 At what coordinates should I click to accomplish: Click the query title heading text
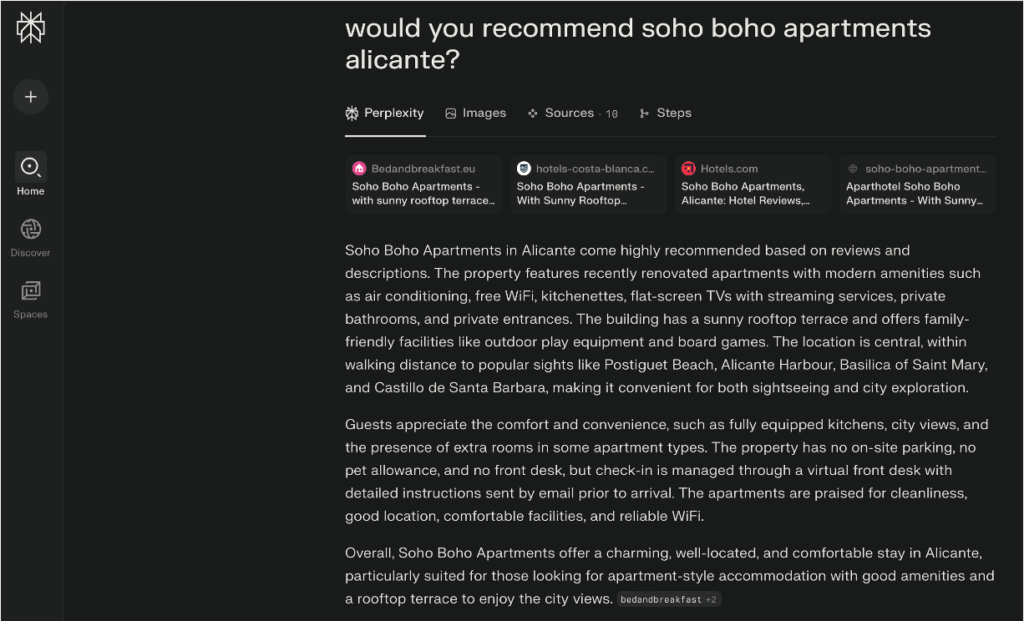tap(637, 43)
